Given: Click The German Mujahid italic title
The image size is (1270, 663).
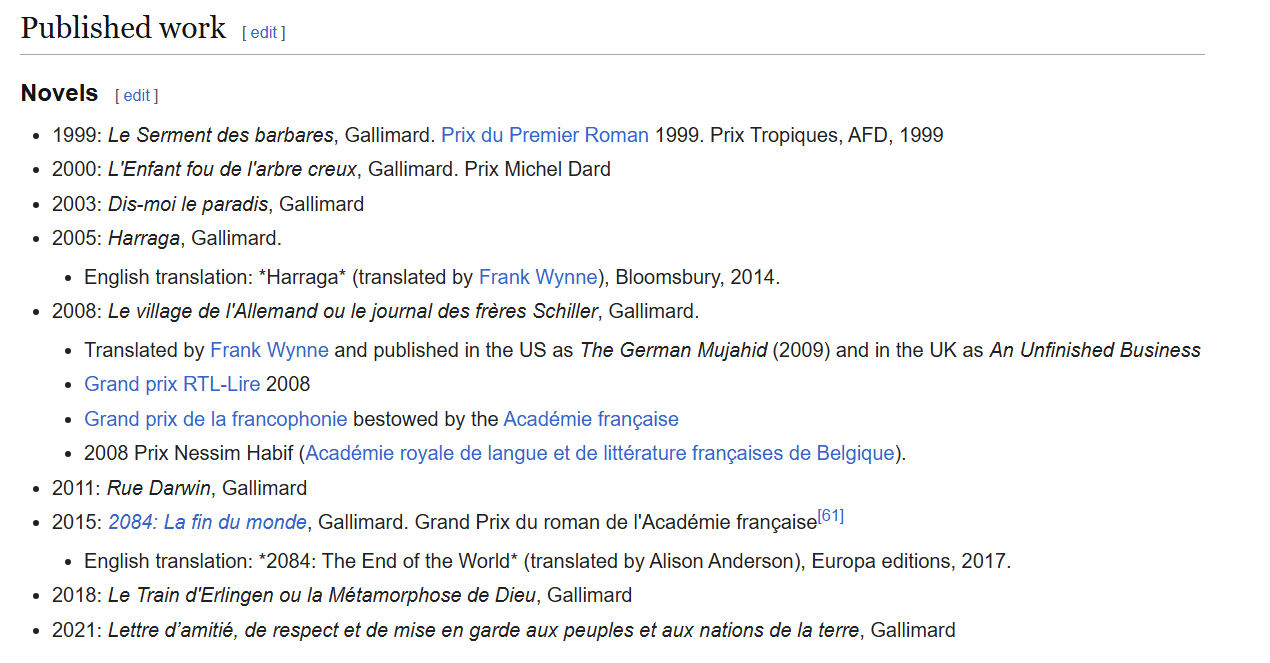Looking at the screenshot, I should [673, 350].
